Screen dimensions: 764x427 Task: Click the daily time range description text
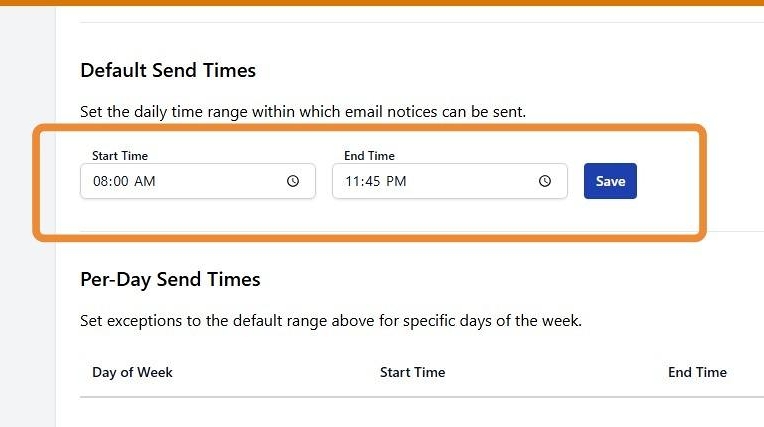(302, 112)
